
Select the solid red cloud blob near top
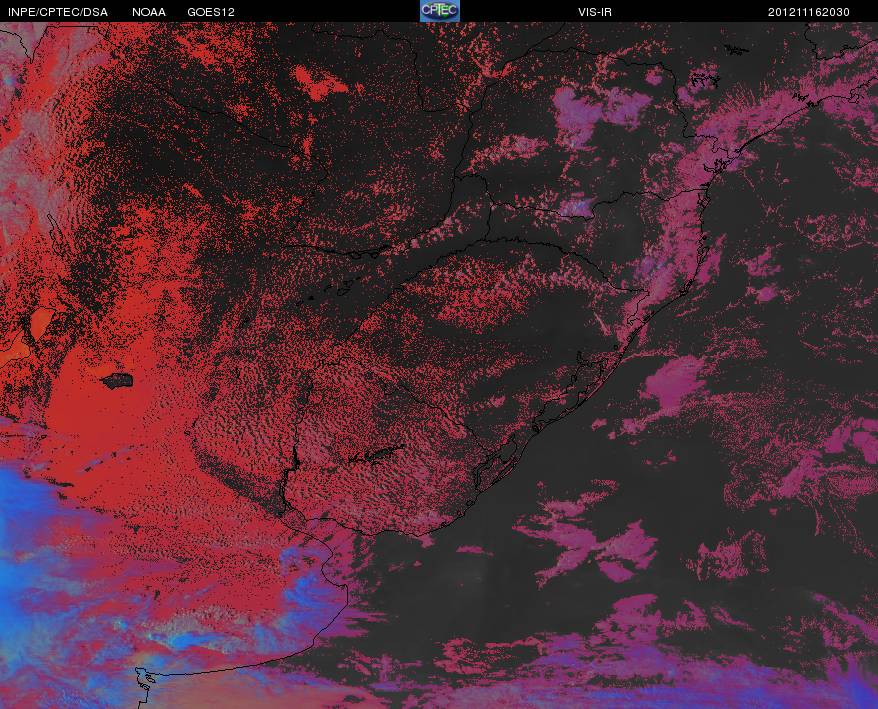click(x=320, y=83)
